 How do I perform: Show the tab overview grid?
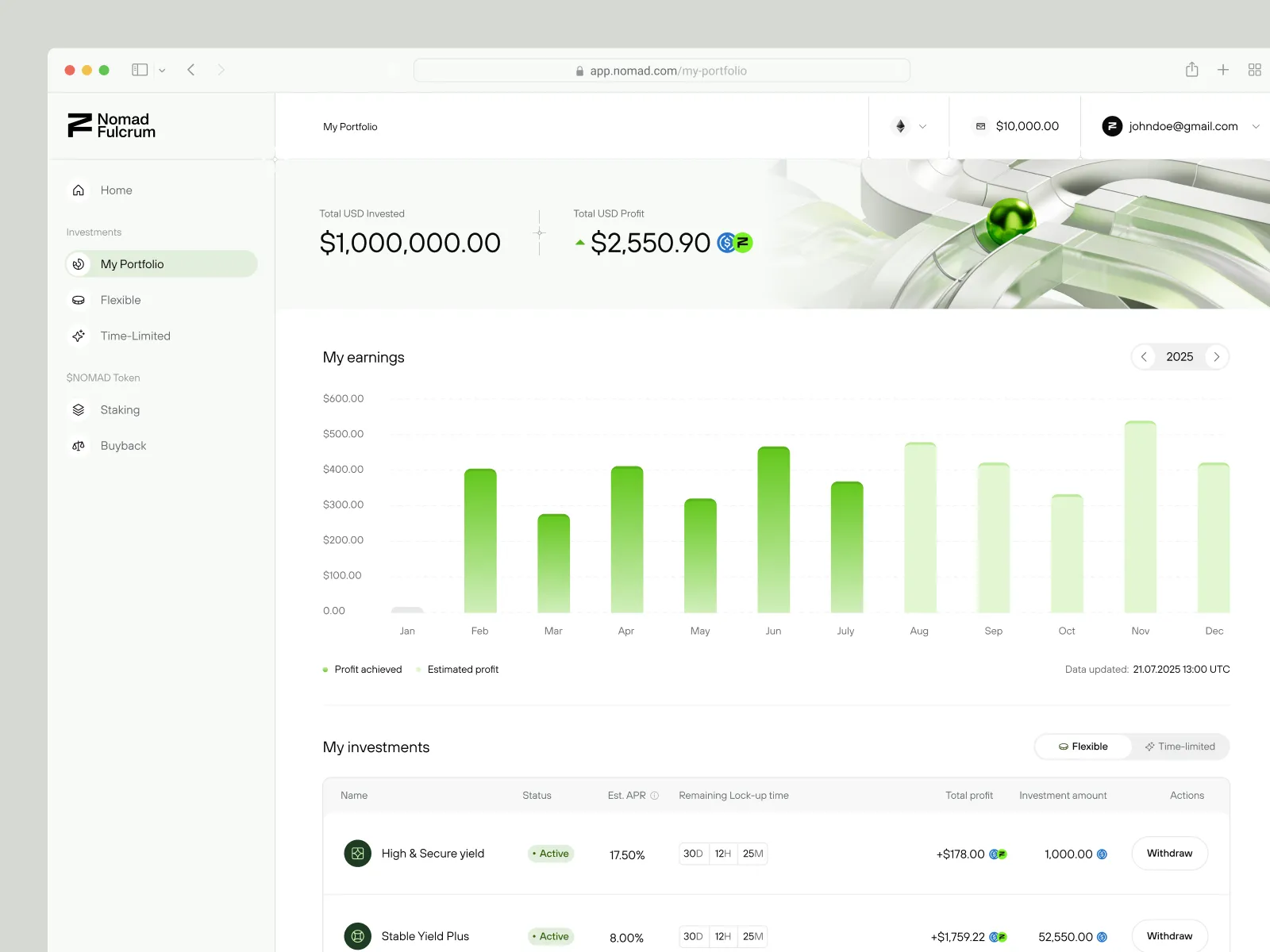coord(1254,70)
